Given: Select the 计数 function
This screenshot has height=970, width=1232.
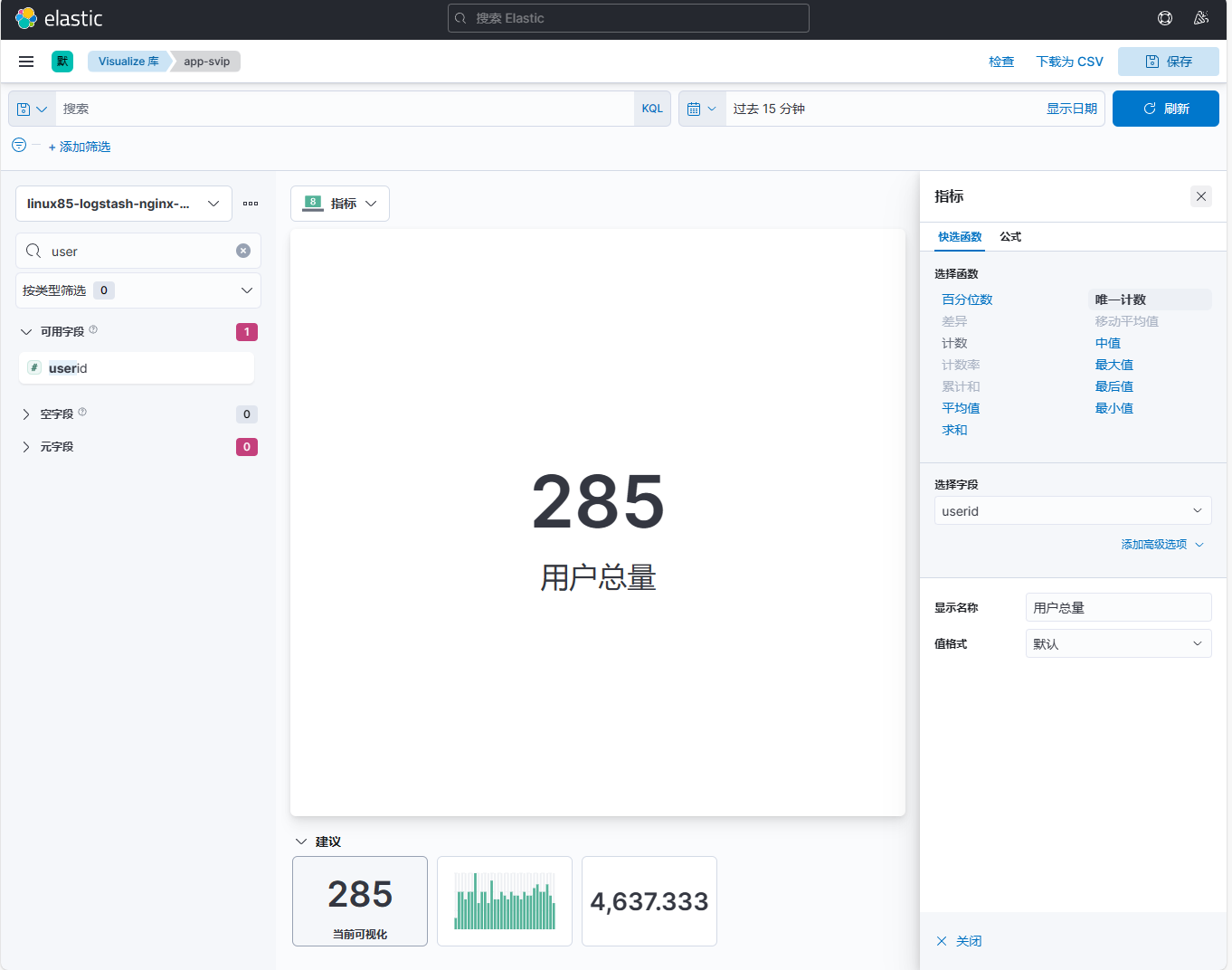Looking at the screenshot, I should coord(954,343).
